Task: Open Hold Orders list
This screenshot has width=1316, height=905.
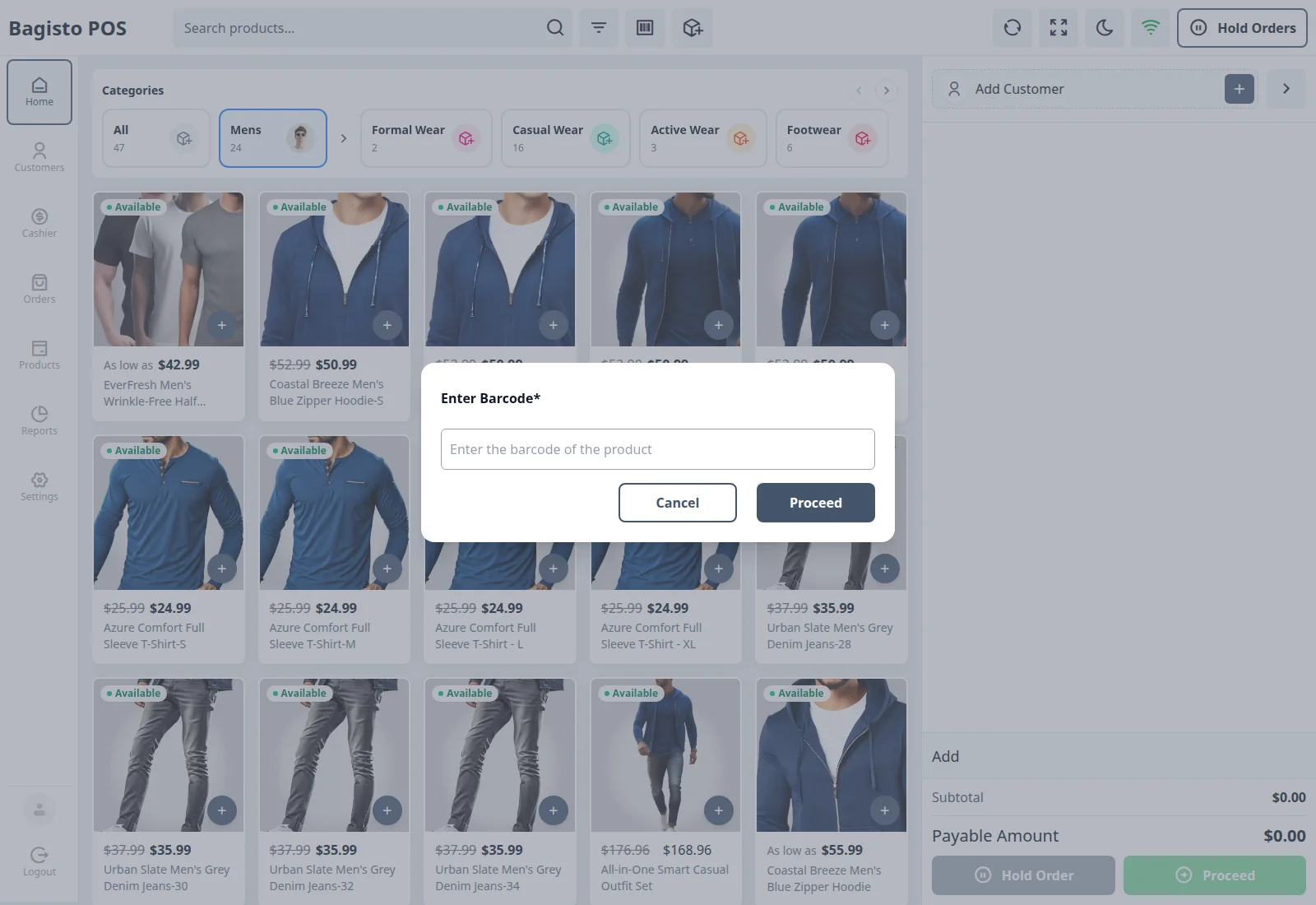Action: tap(1242, 28)
